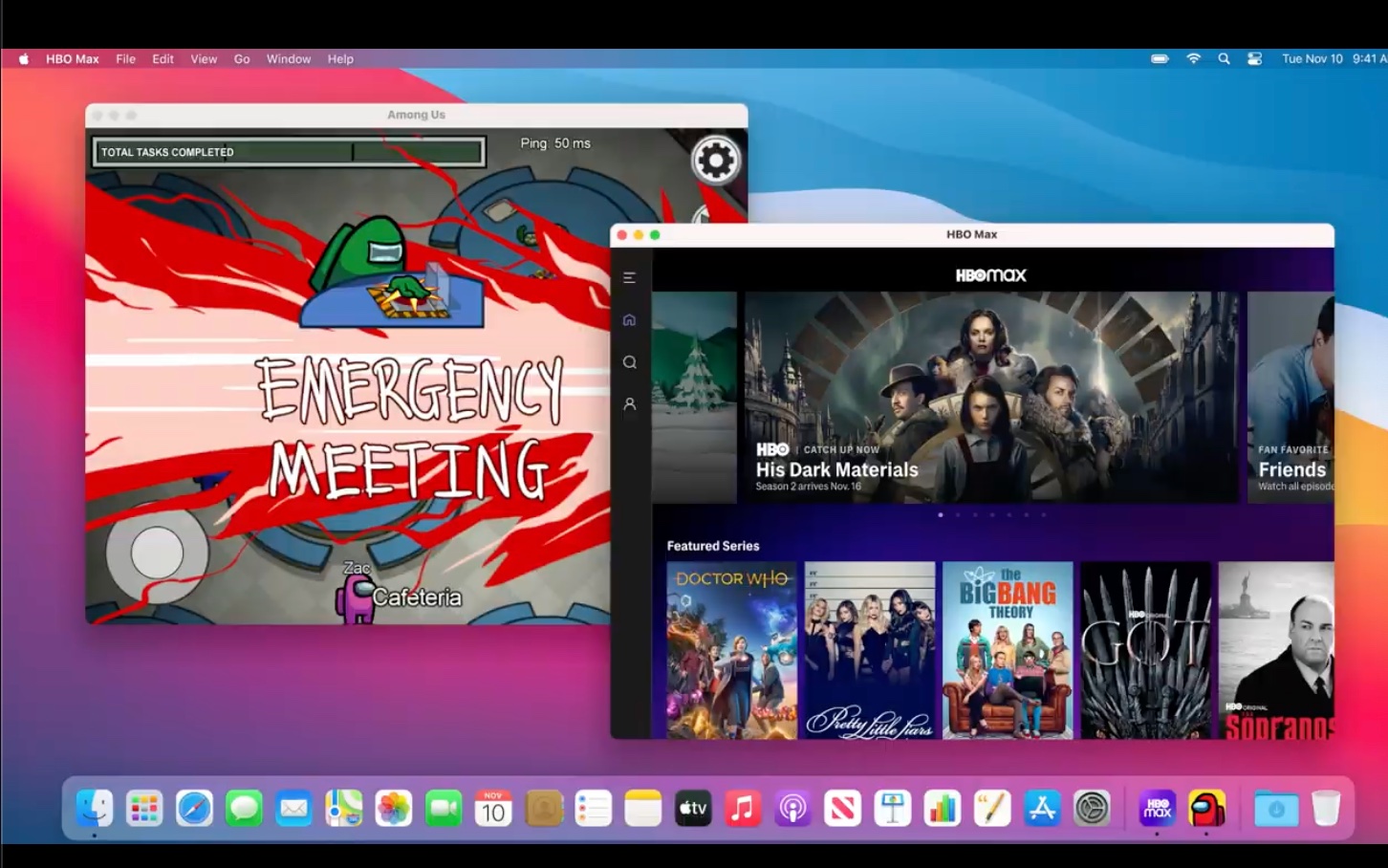Open Messages in the dock

pos(244,809)
